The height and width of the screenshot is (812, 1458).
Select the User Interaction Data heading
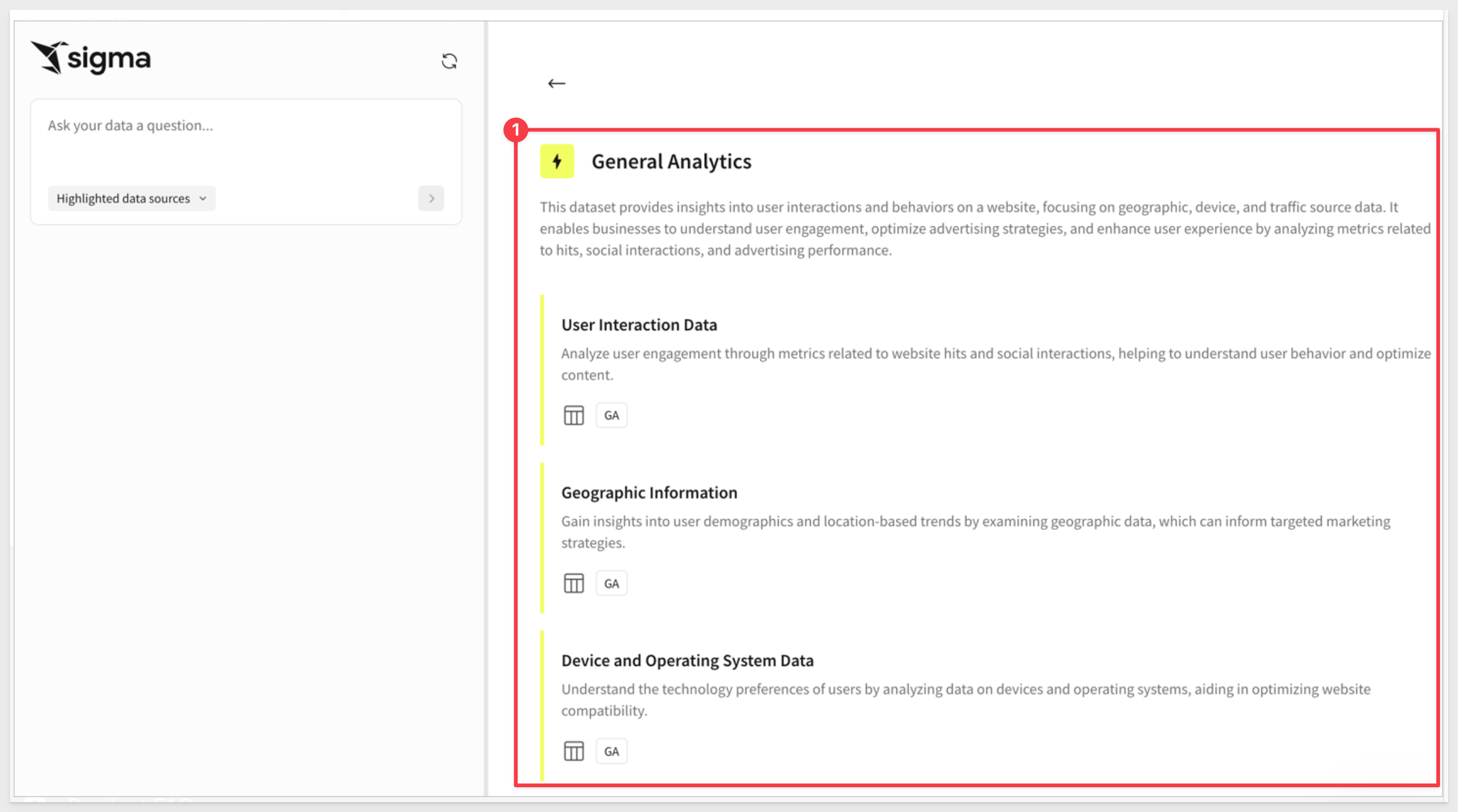coord(639,325)
